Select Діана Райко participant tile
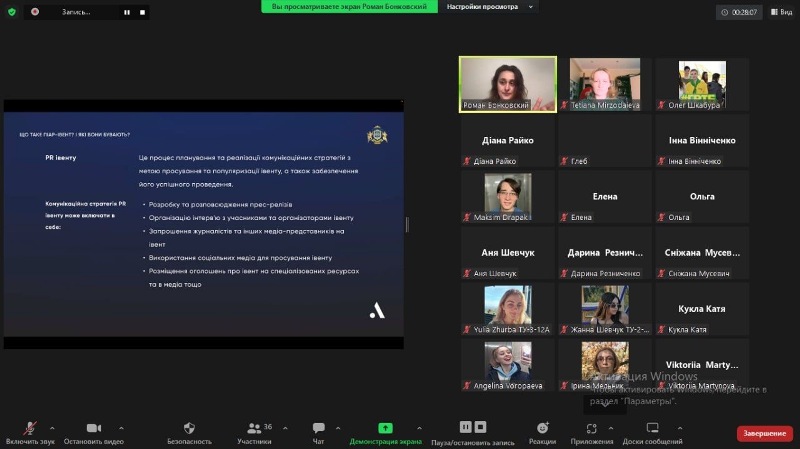 [x=508, y=141]
